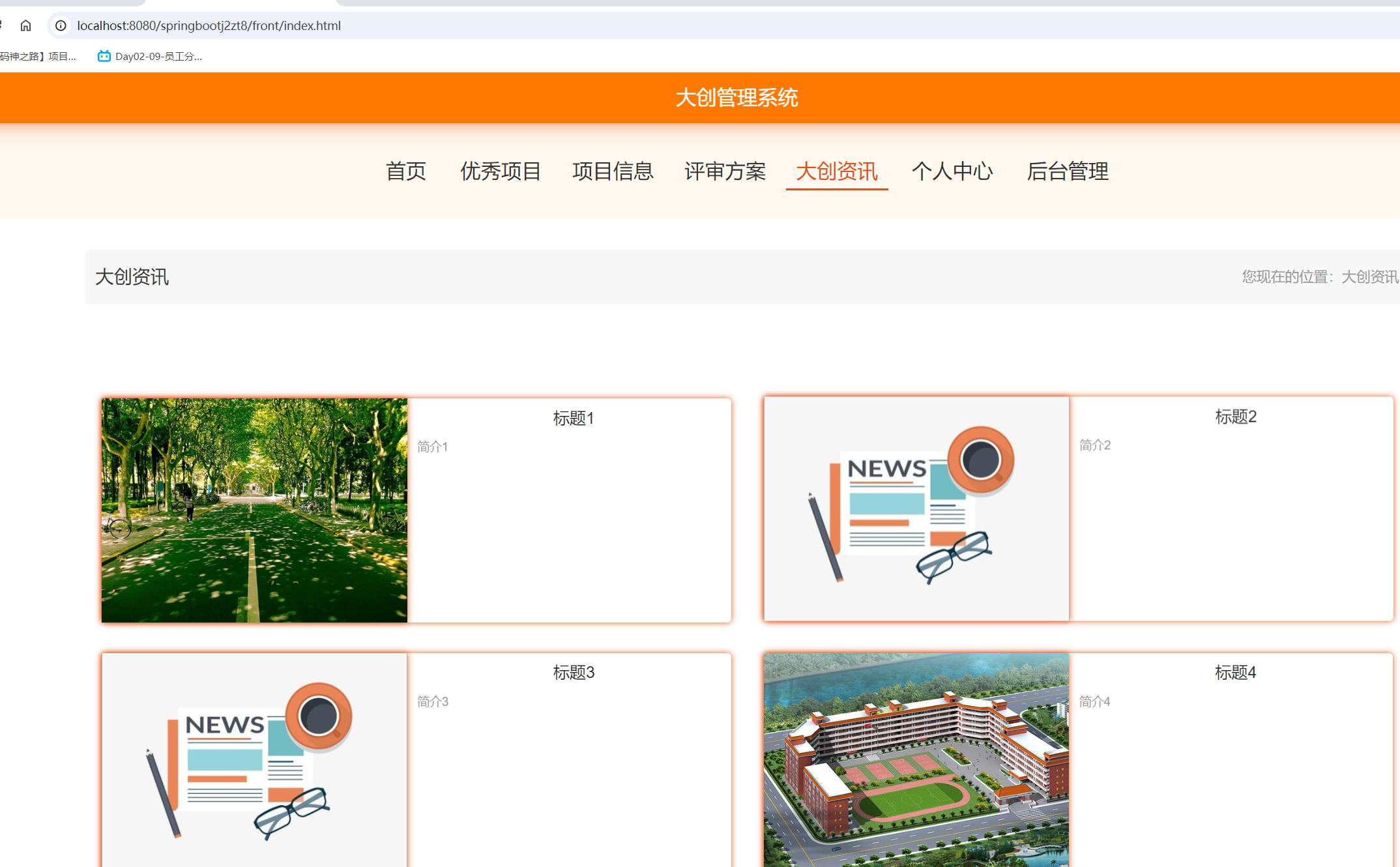Open the 标题2 news title
Screen dimensions: 1400x867
1236,417
